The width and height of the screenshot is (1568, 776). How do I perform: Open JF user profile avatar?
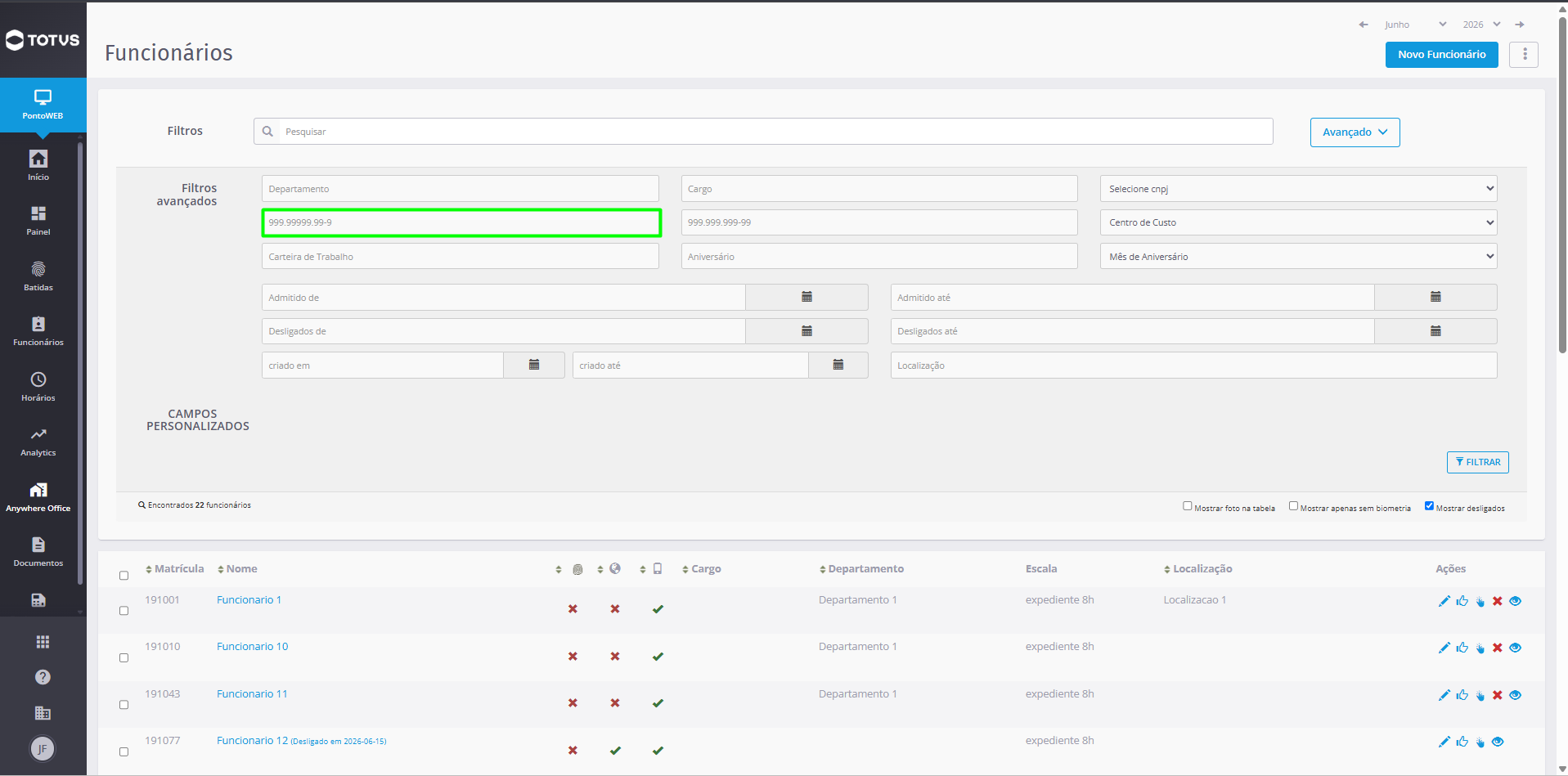tap(43, 748)
